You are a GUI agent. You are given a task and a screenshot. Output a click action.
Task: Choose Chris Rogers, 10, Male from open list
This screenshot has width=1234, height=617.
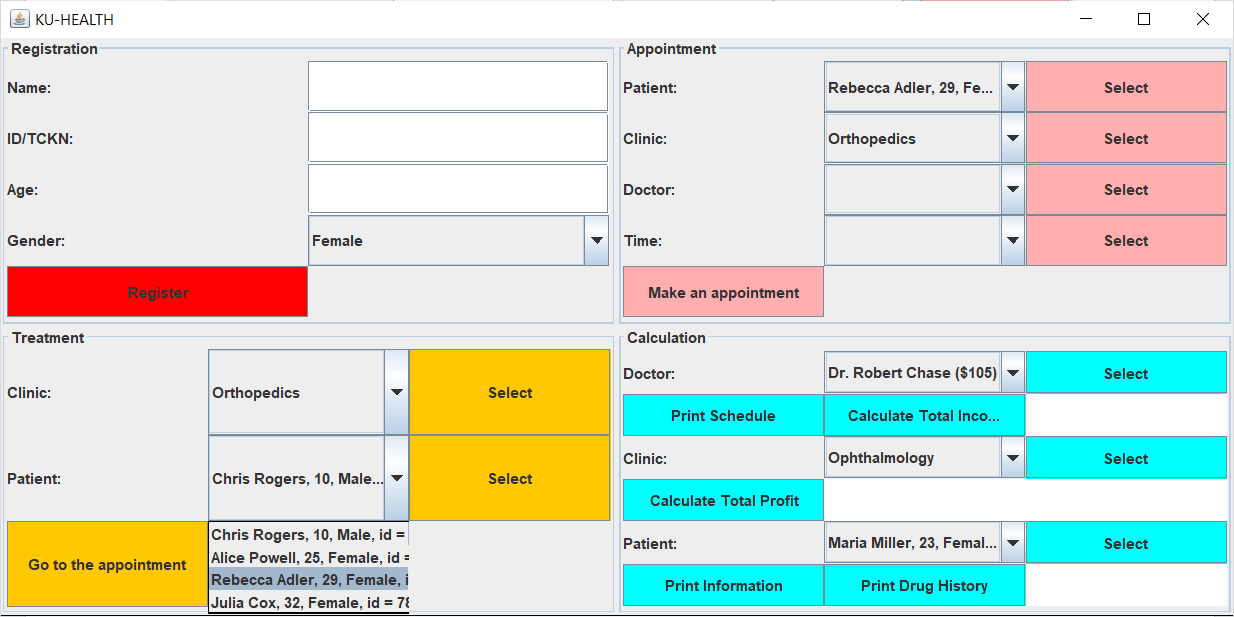point(309,535)
